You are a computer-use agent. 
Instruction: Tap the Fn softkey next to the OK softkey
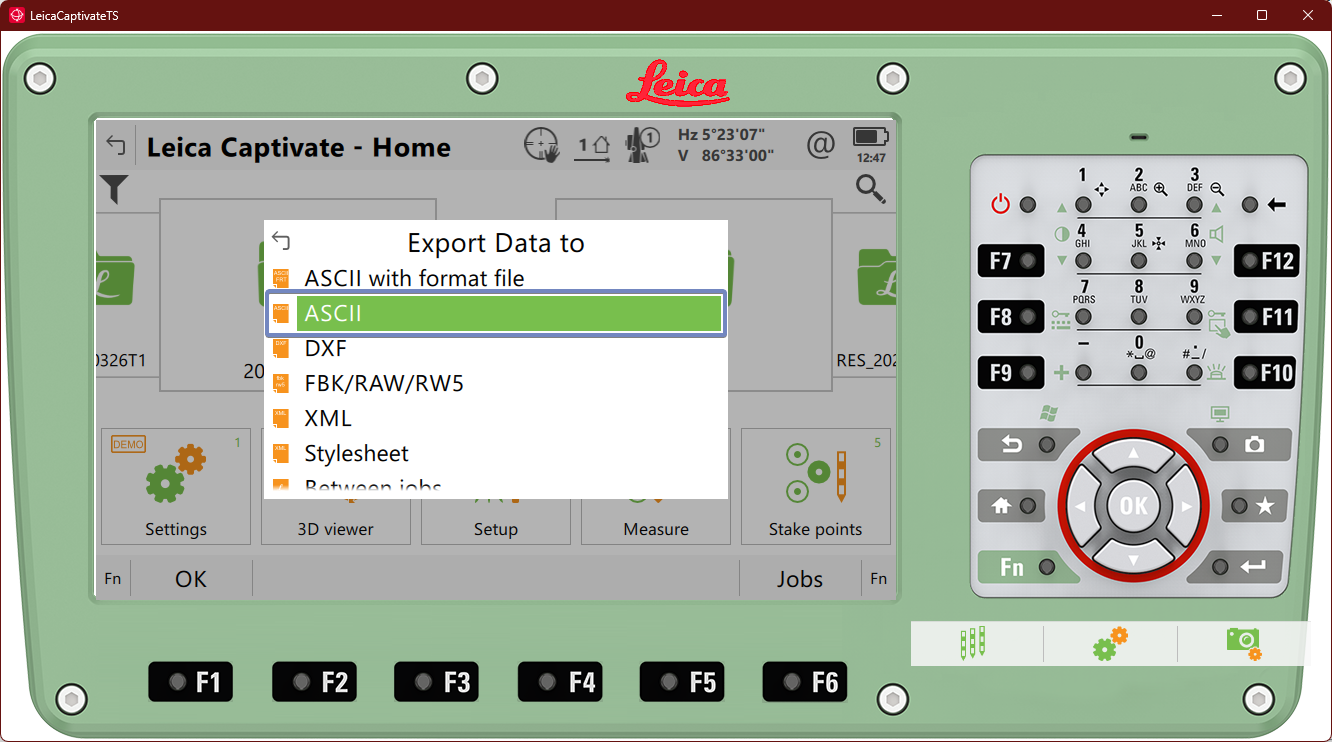(113, 579)
